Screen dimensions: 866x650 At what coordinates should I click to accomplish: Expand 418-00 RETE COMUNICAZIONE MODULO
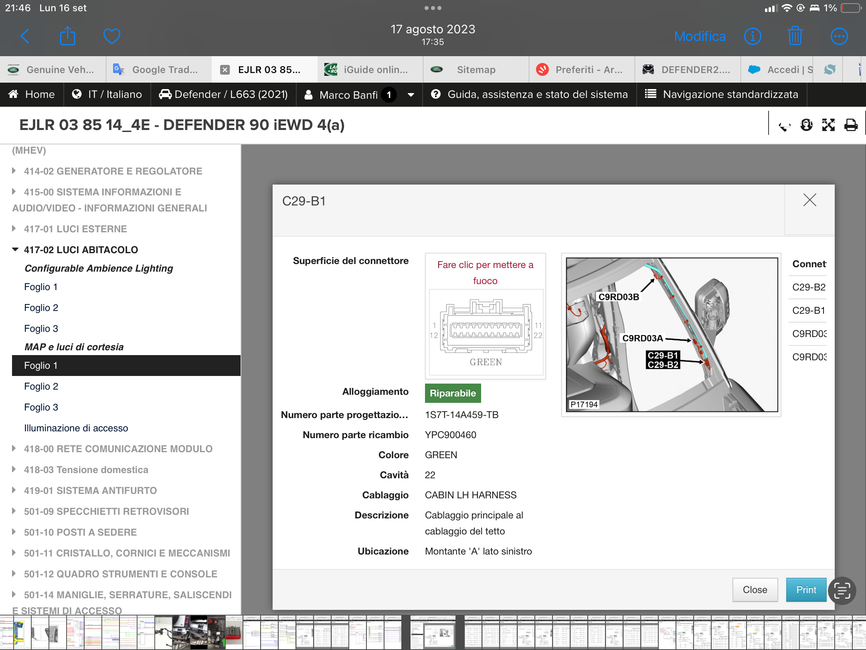point(14,448)
